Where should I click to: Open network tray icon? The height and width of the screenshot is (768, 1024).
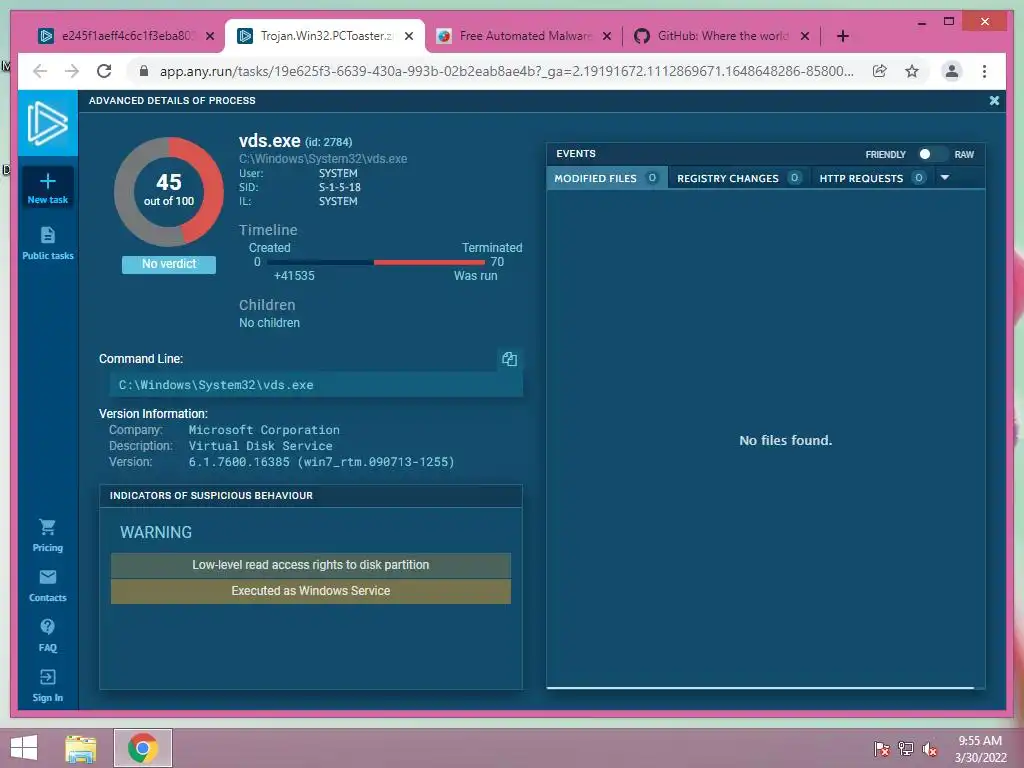coord(906,749)
